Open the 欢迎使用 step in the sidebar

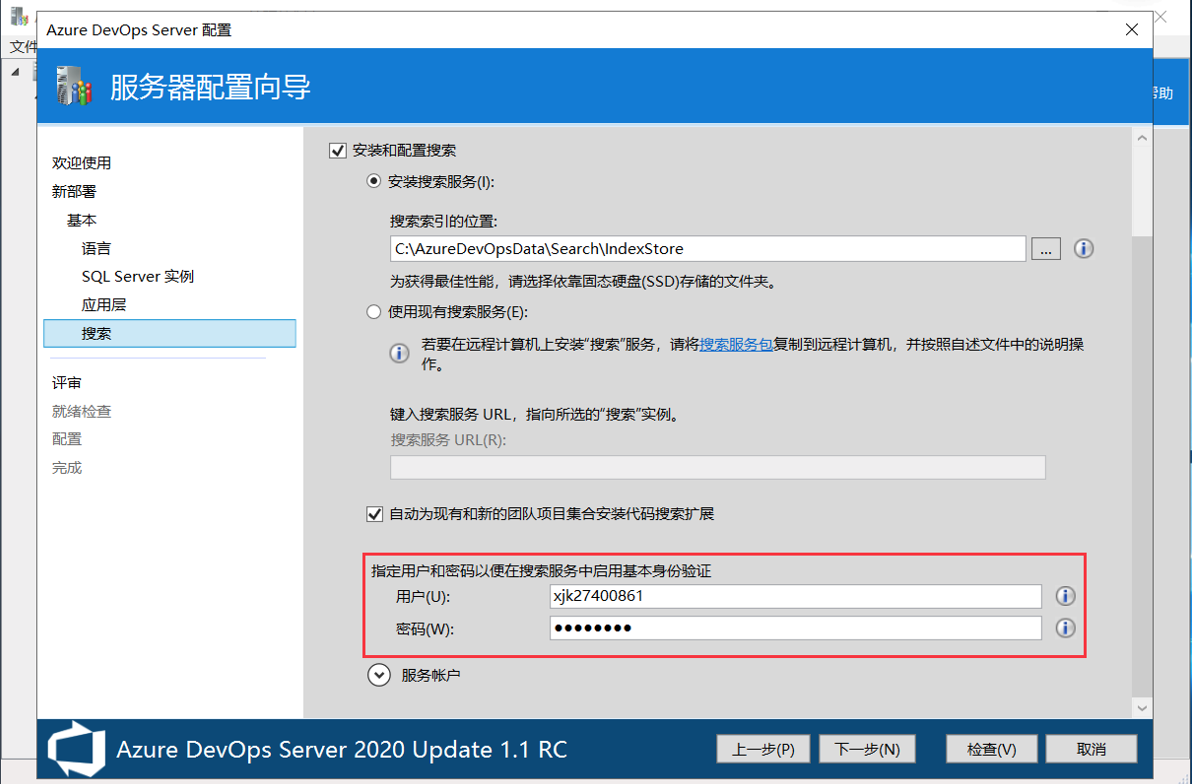click(x=81, y=163)
